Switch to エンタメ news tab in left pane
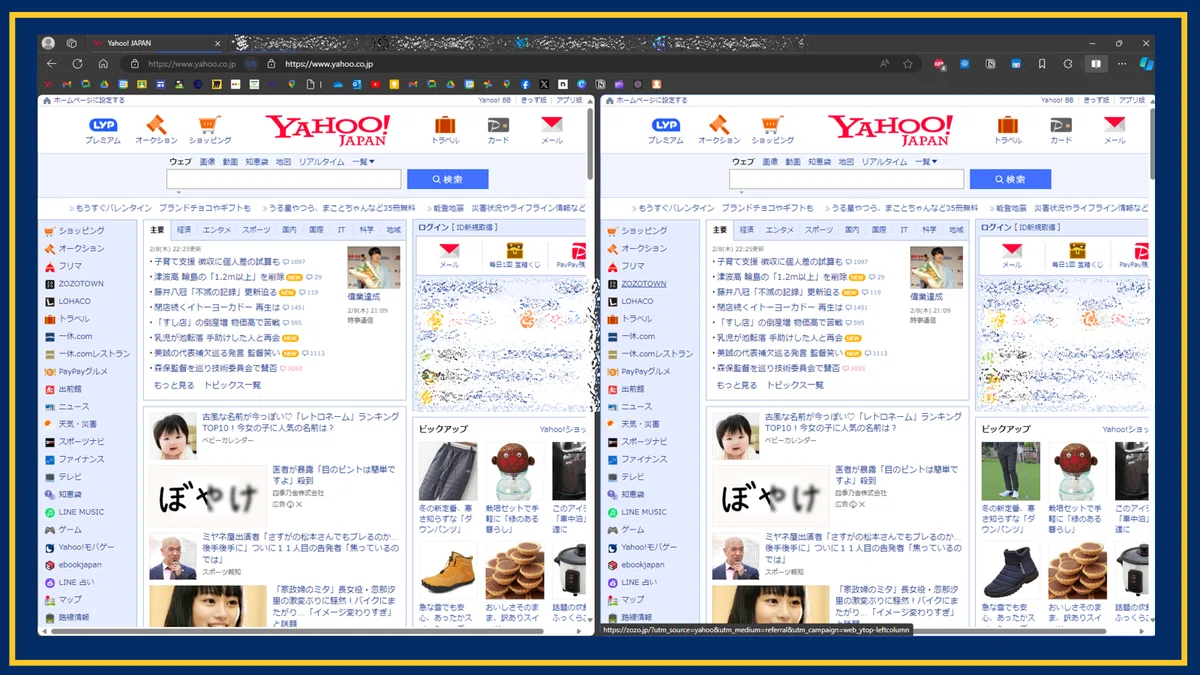 (x=217, y=230)
